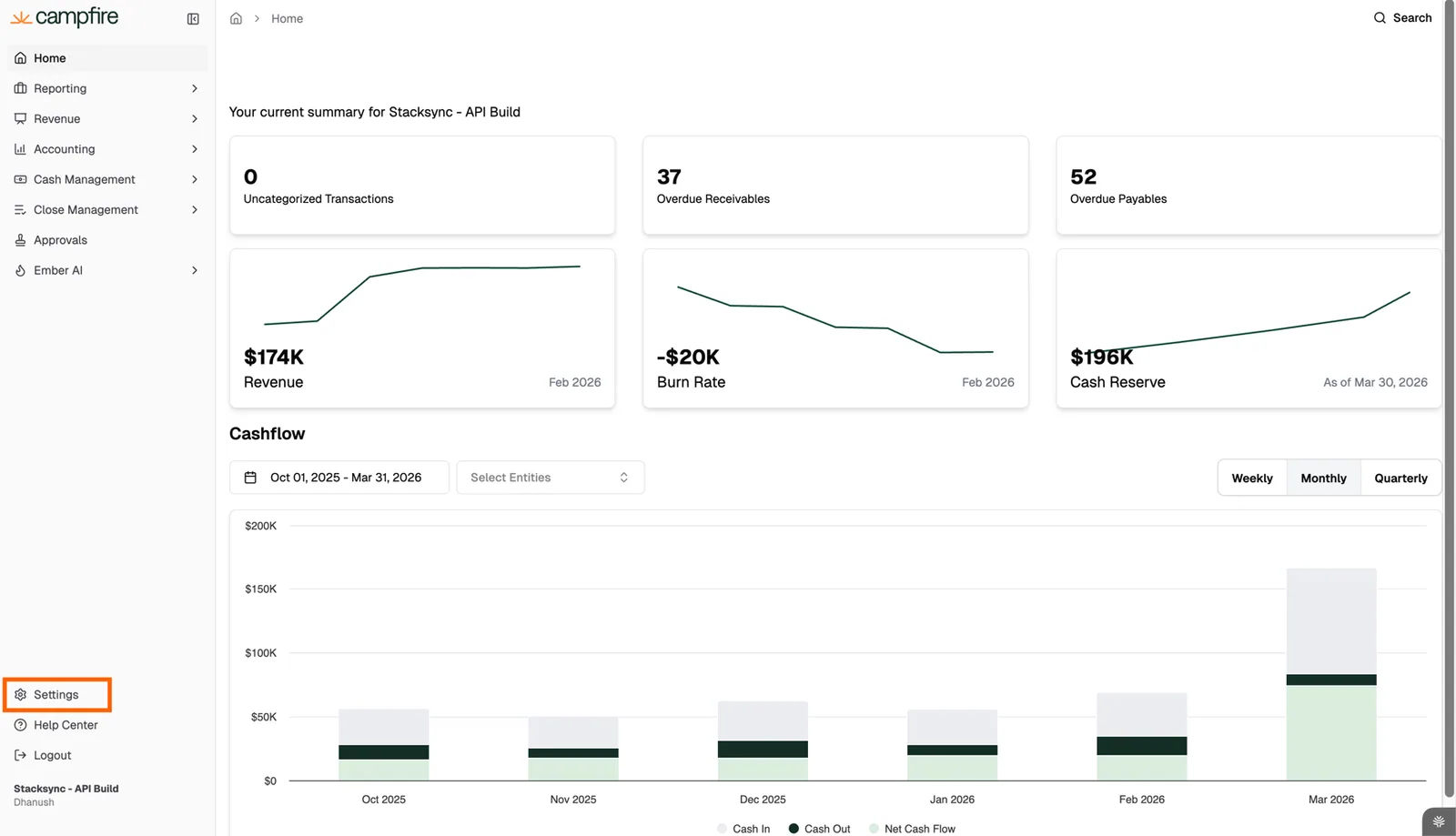The width and height of the screenshot is (1456, 836).
Task: Click the page vertical scrollbar
Action: 1449,398
